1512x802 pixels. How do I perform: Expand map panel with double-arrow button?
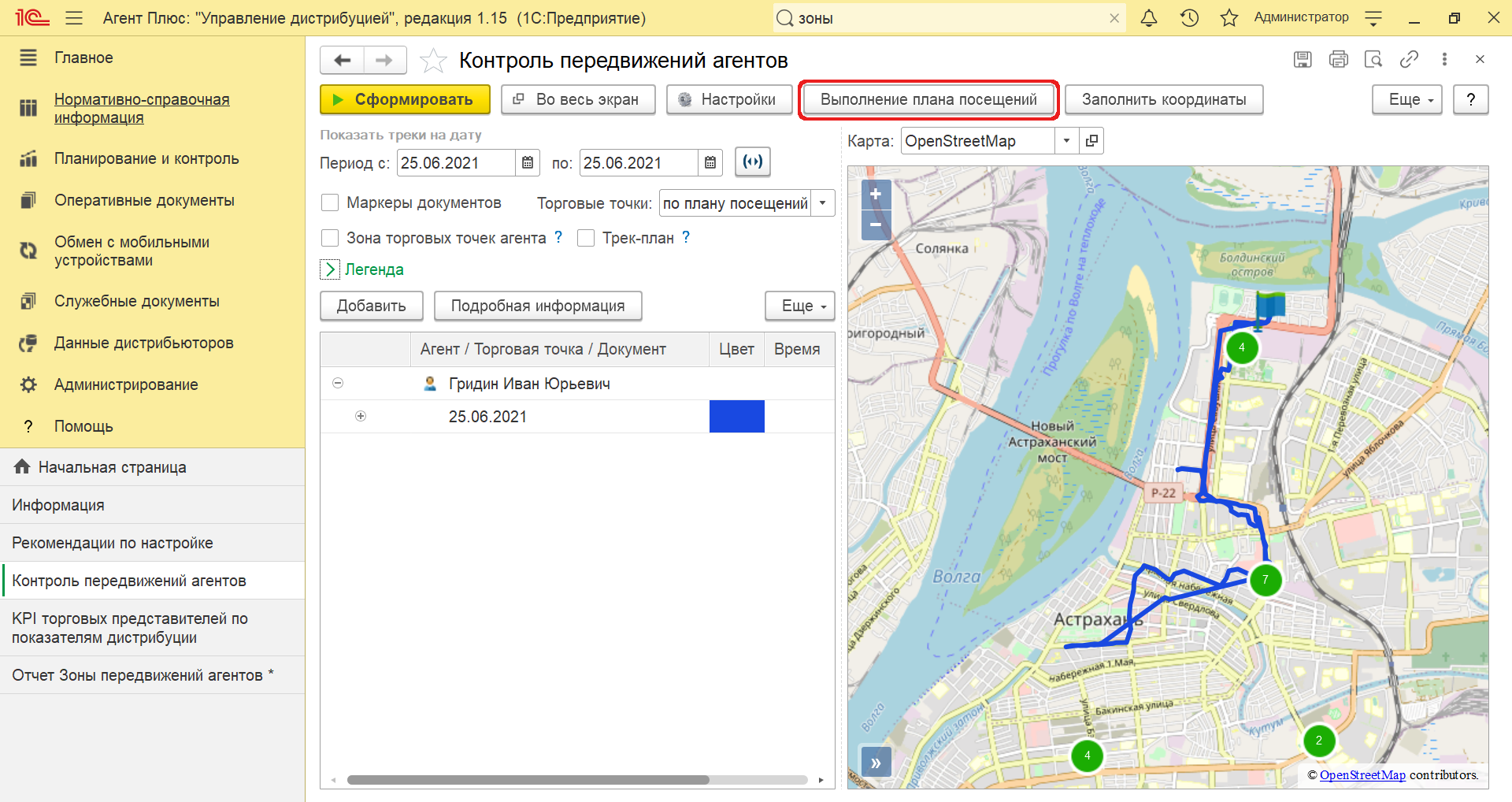click(876, 763)
